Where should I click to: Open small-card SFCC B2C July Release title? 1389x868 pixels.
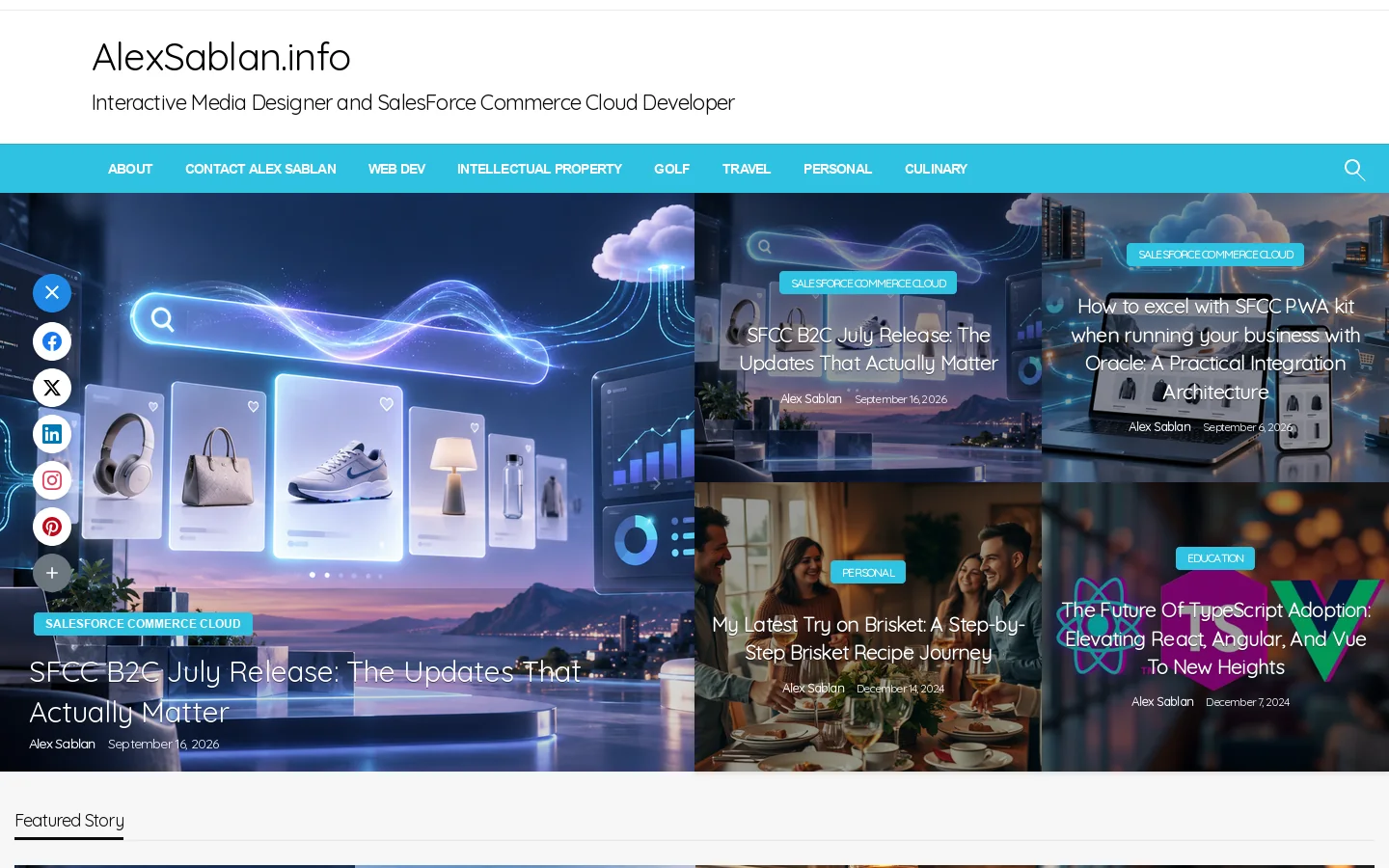[868, 349]
